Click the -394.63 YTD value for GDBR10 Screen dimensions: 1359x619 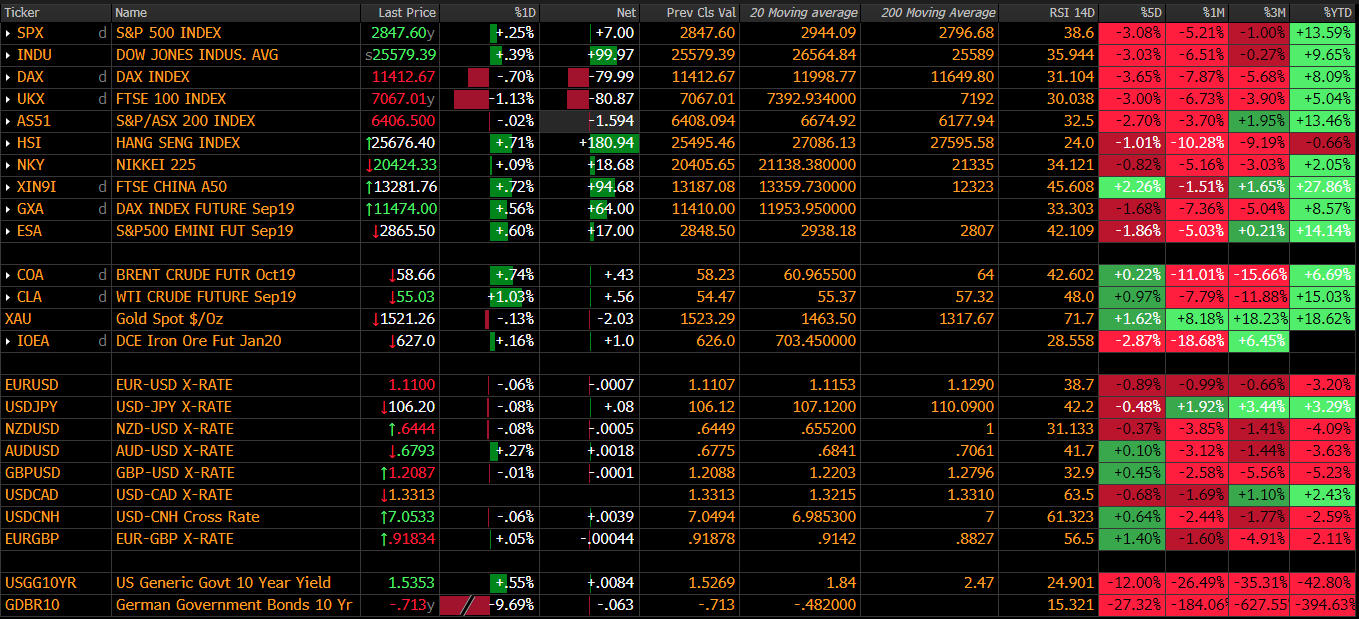coord(1324,605)
